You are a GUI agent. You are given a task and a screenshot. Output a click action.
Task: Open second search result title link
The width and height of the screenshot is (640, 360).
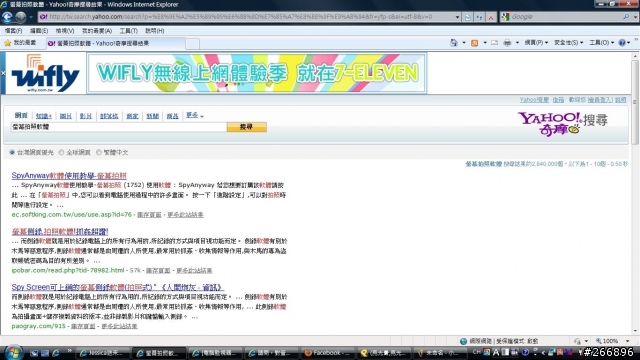click(60, 231)
